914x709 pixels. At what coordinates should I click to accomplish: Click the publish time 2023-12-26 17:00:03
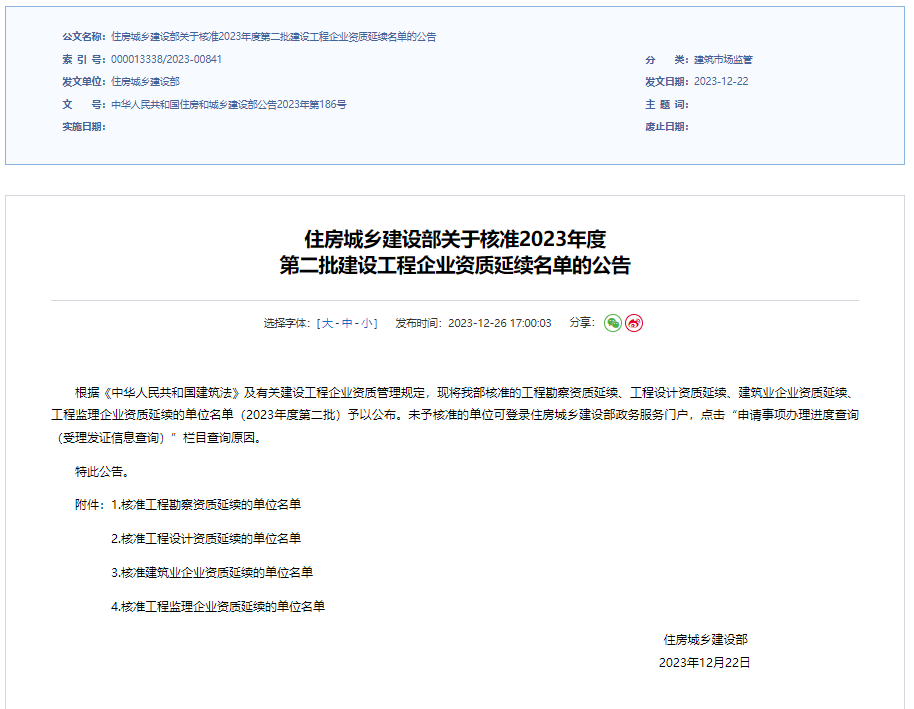click(499, 323)
